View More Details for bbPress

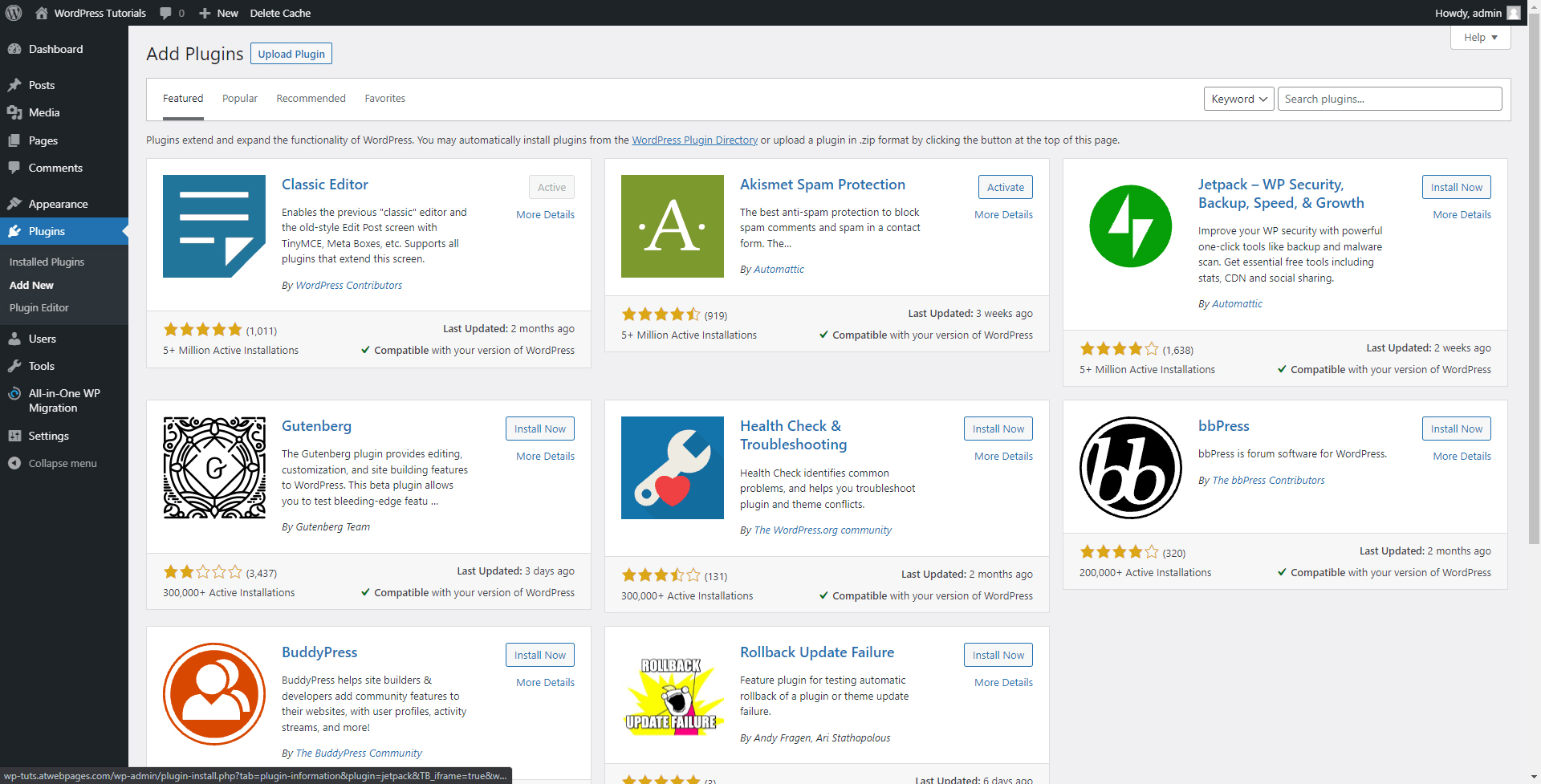click(1462, 456)
